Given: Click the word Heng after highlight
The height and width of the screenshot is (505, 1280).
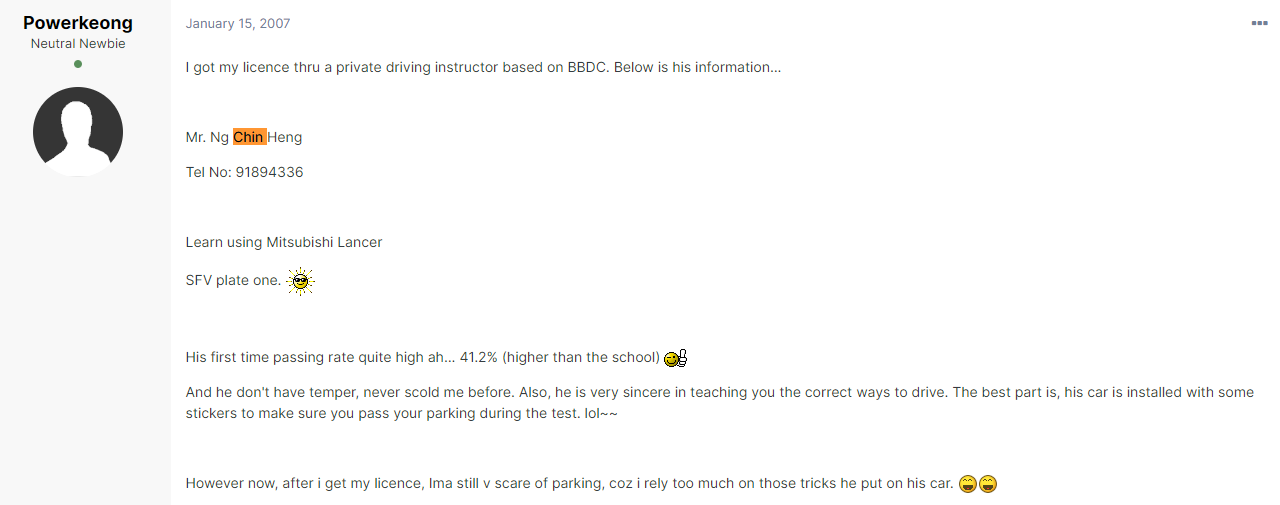Looking at the screenshot, I should (x=285, y=137).
